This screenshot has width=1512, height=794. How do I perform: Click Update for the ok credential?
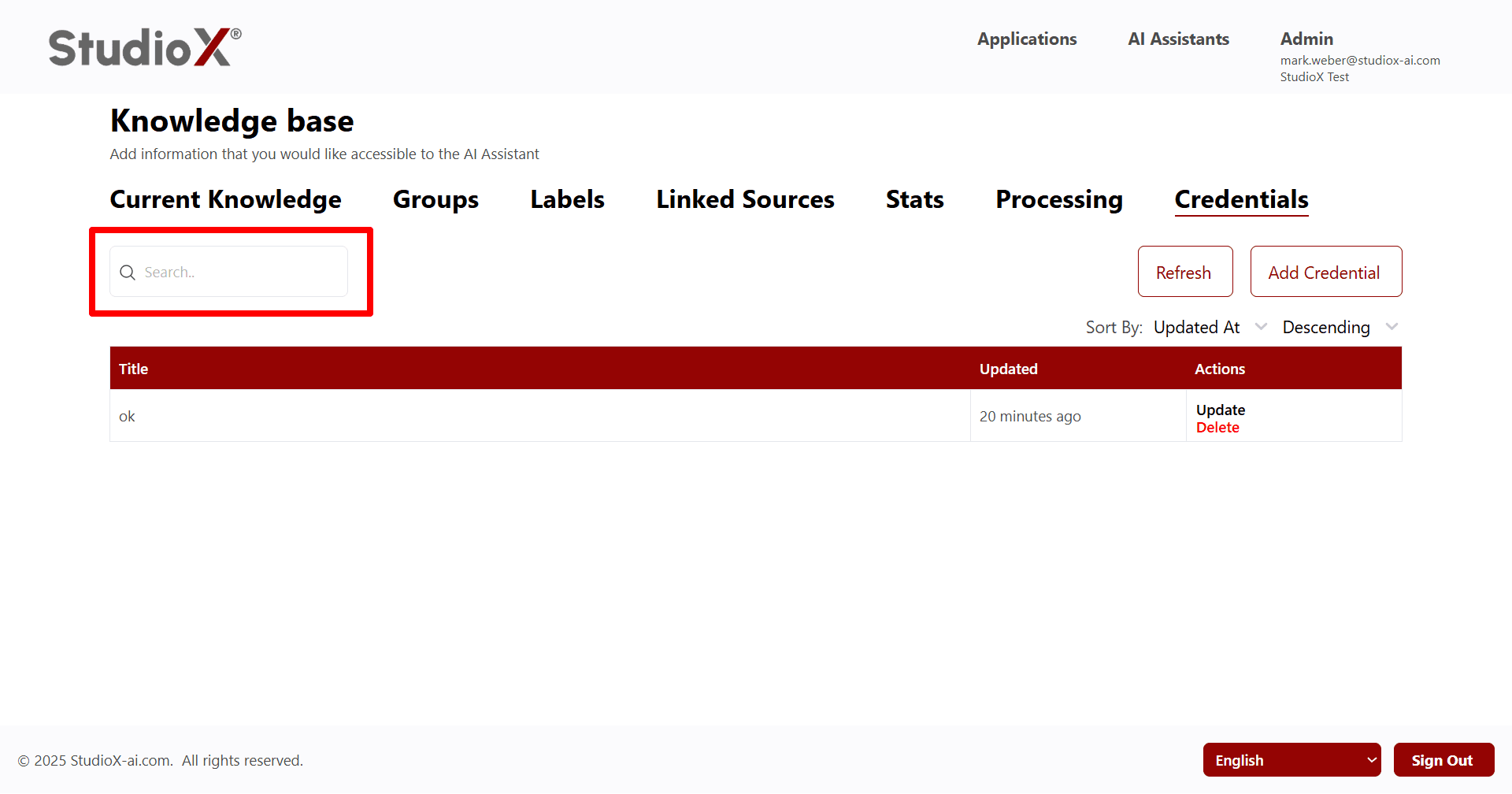[x=1220, y=410]
